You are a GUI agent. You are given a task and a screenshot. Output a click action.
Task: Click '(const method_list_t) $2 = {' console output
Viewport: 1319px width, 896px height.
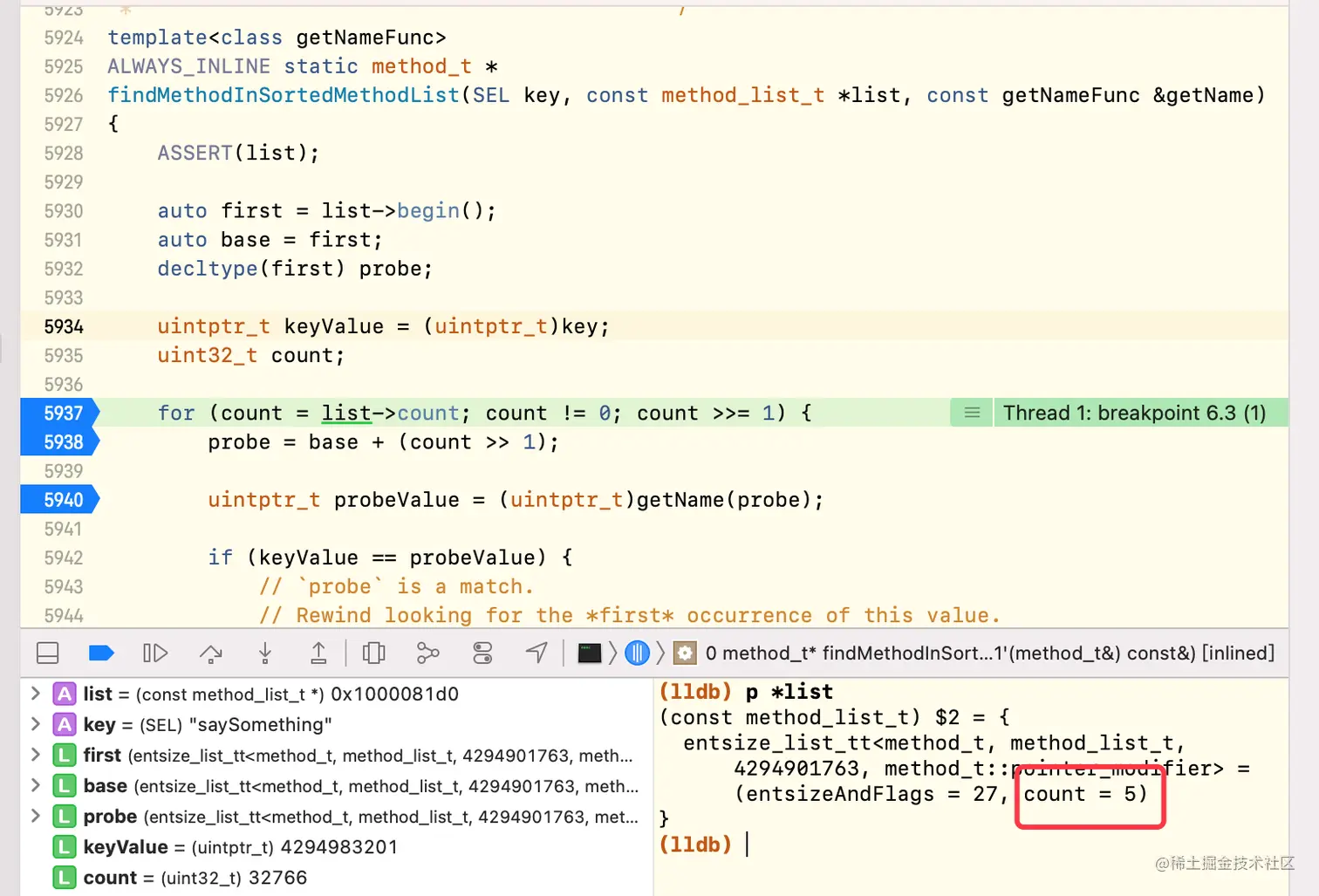[835, 717]
